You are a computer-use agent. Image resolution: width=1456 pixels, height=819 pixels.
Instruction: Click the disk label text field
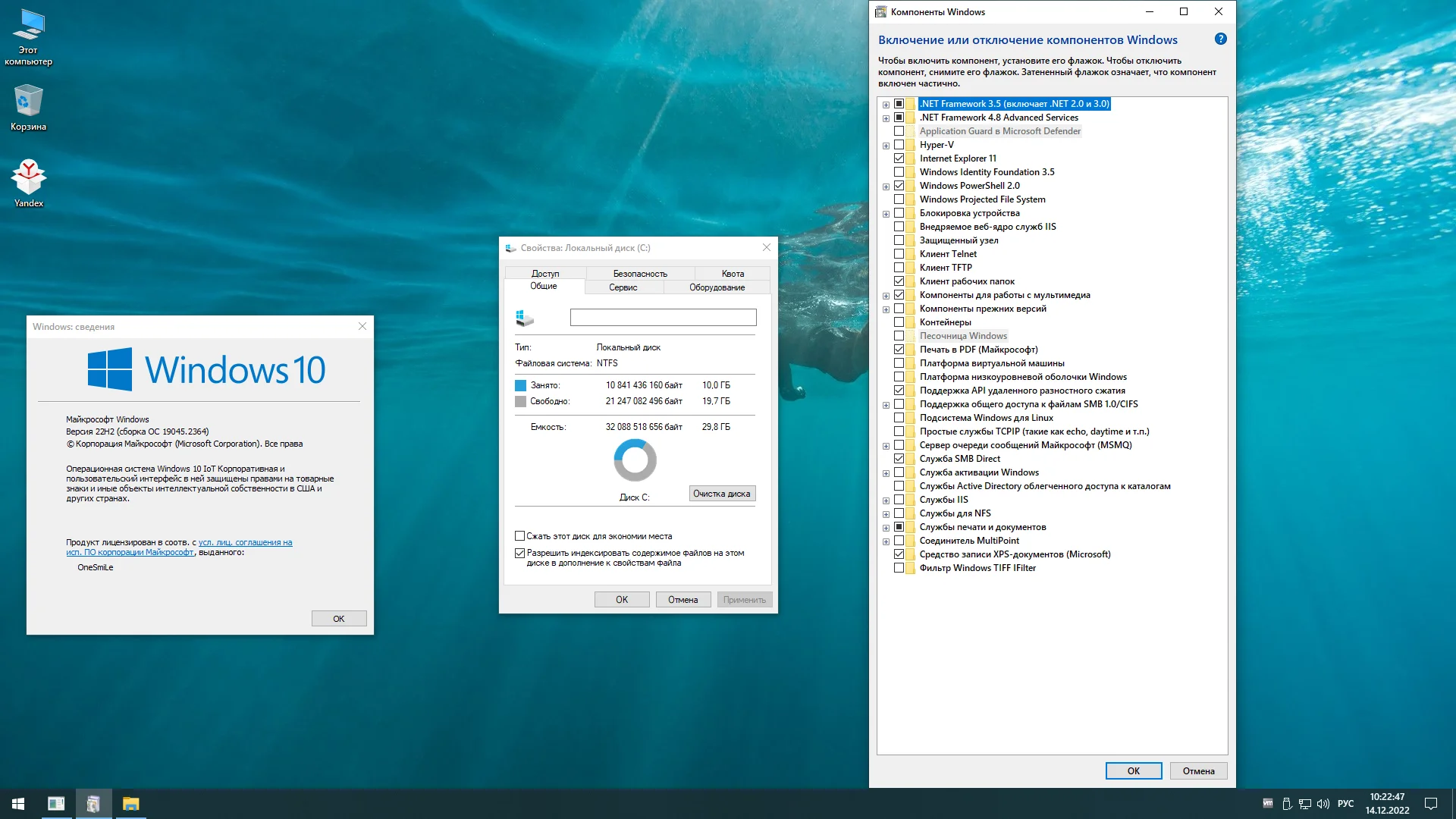pyautogui.click(x=663, y=318)
